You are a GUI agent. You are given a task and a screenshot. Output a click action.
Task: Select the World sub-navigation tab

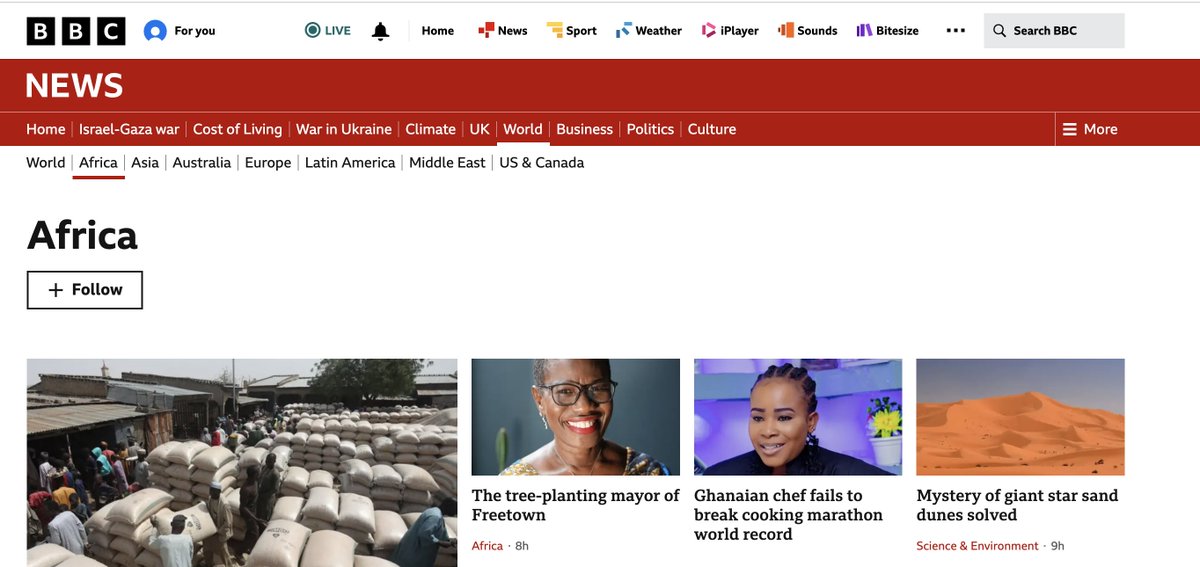click(x=46, y=162)
